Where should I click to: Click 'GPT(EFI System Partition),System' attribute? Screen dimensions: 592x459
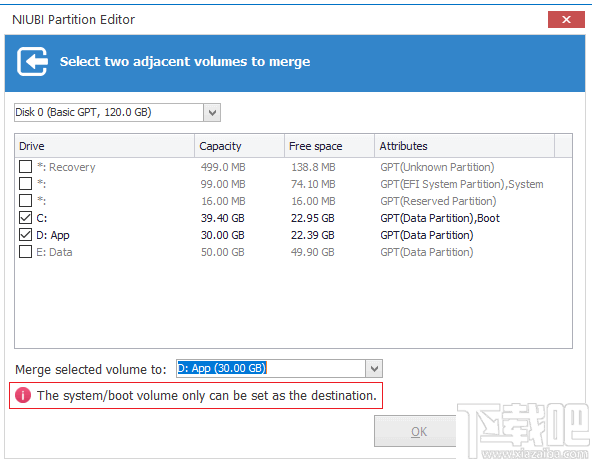coord(462,184)
